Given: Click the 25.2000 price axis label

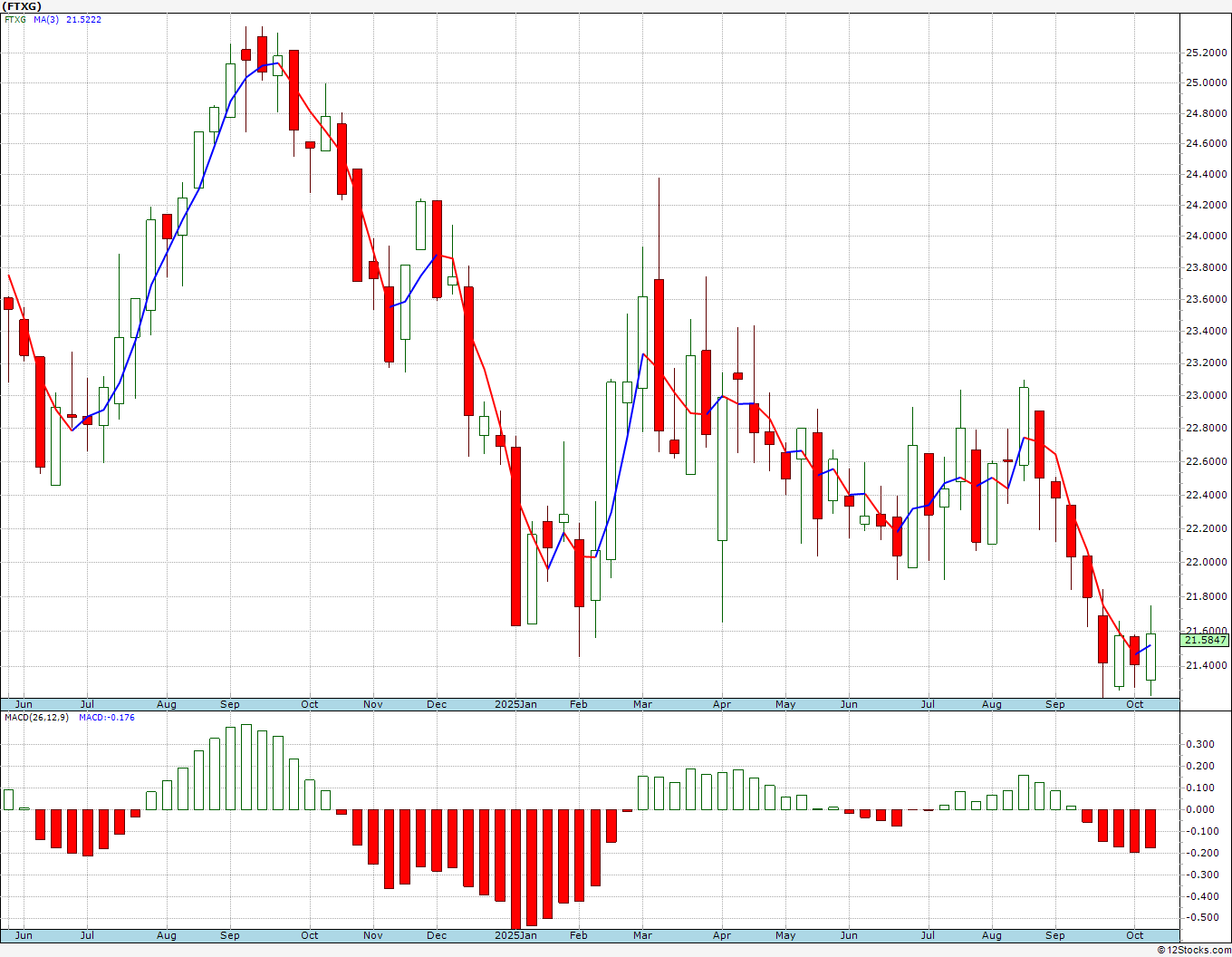Looking at the screenshot, I should tap(1206, 53).
